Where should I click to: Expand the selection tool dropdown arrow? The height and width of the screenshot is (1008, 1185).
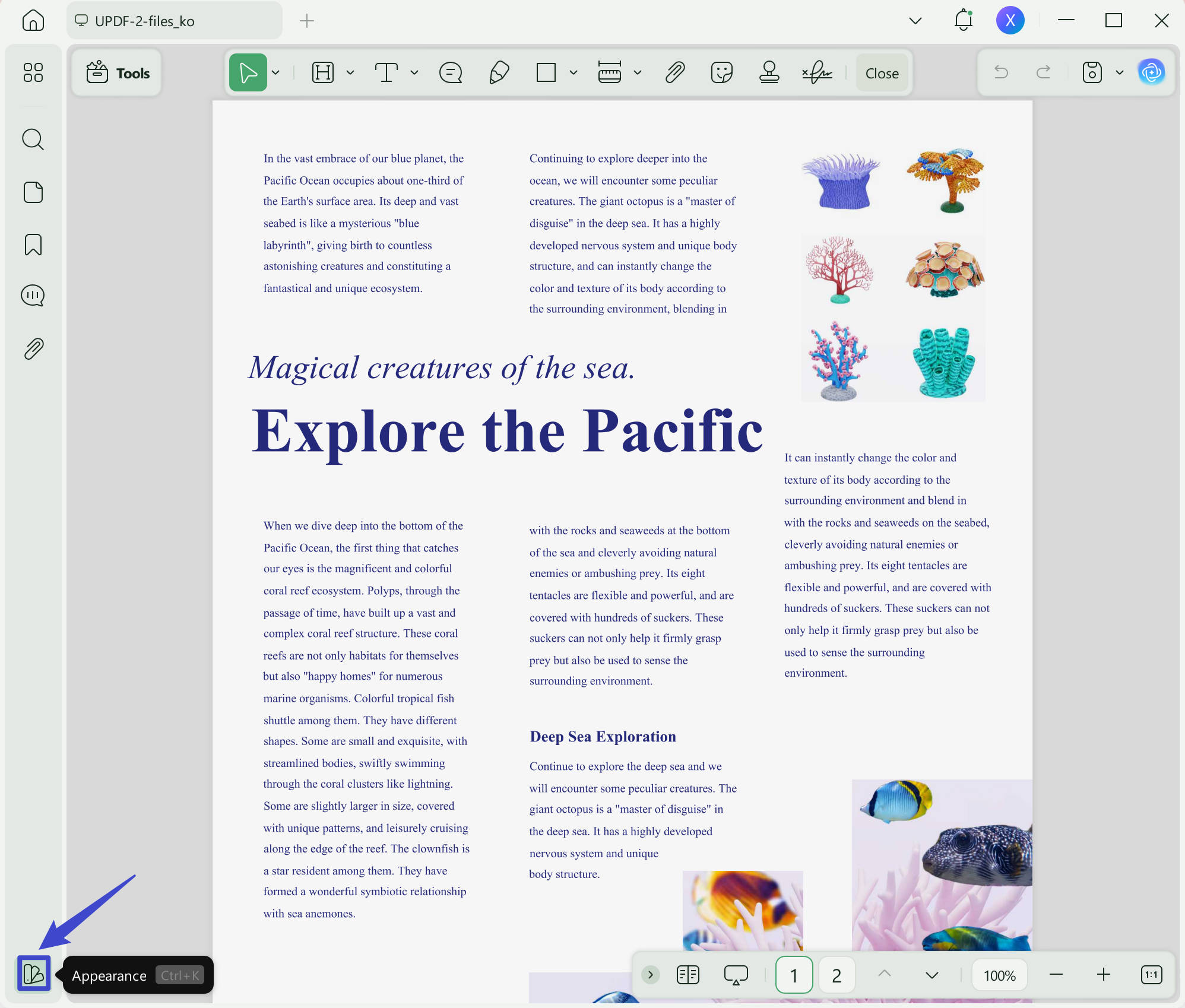pyautogui.click(x=275, y=73)
